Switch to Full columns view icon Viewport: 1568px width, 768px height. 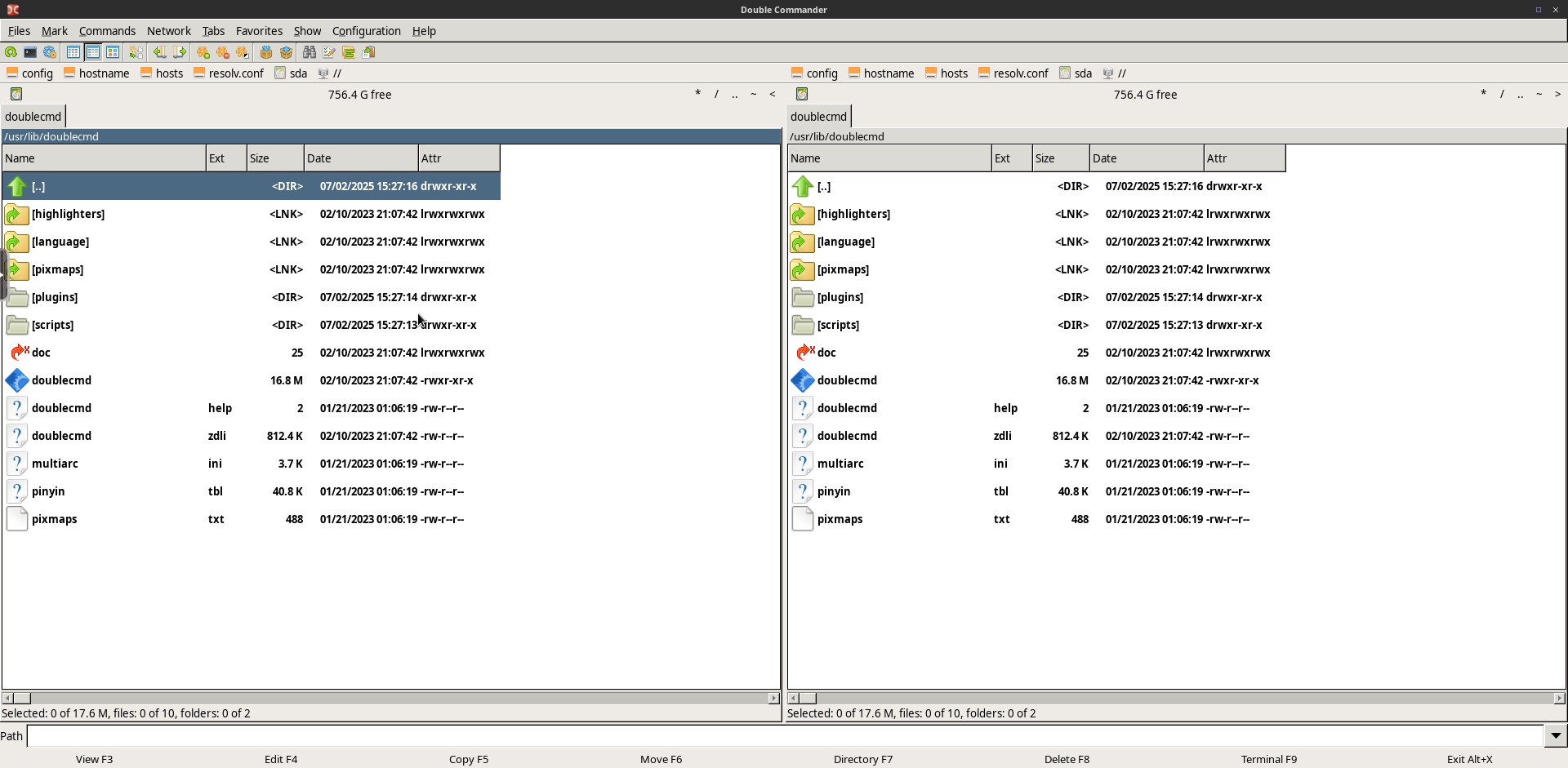pos(93,52)
